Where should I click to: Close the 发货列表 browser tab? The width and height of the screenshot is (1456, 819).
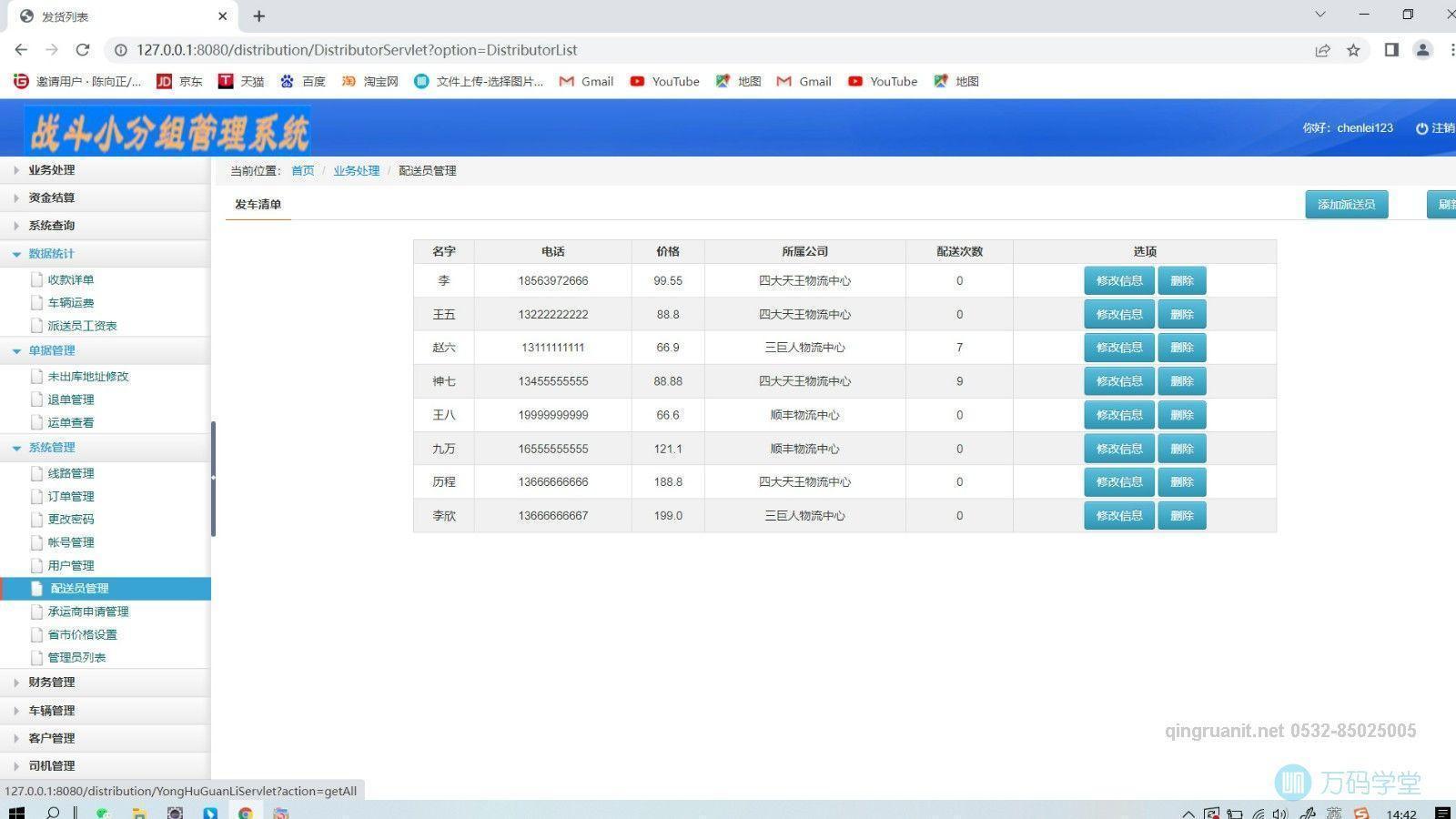tap(223, 16)
